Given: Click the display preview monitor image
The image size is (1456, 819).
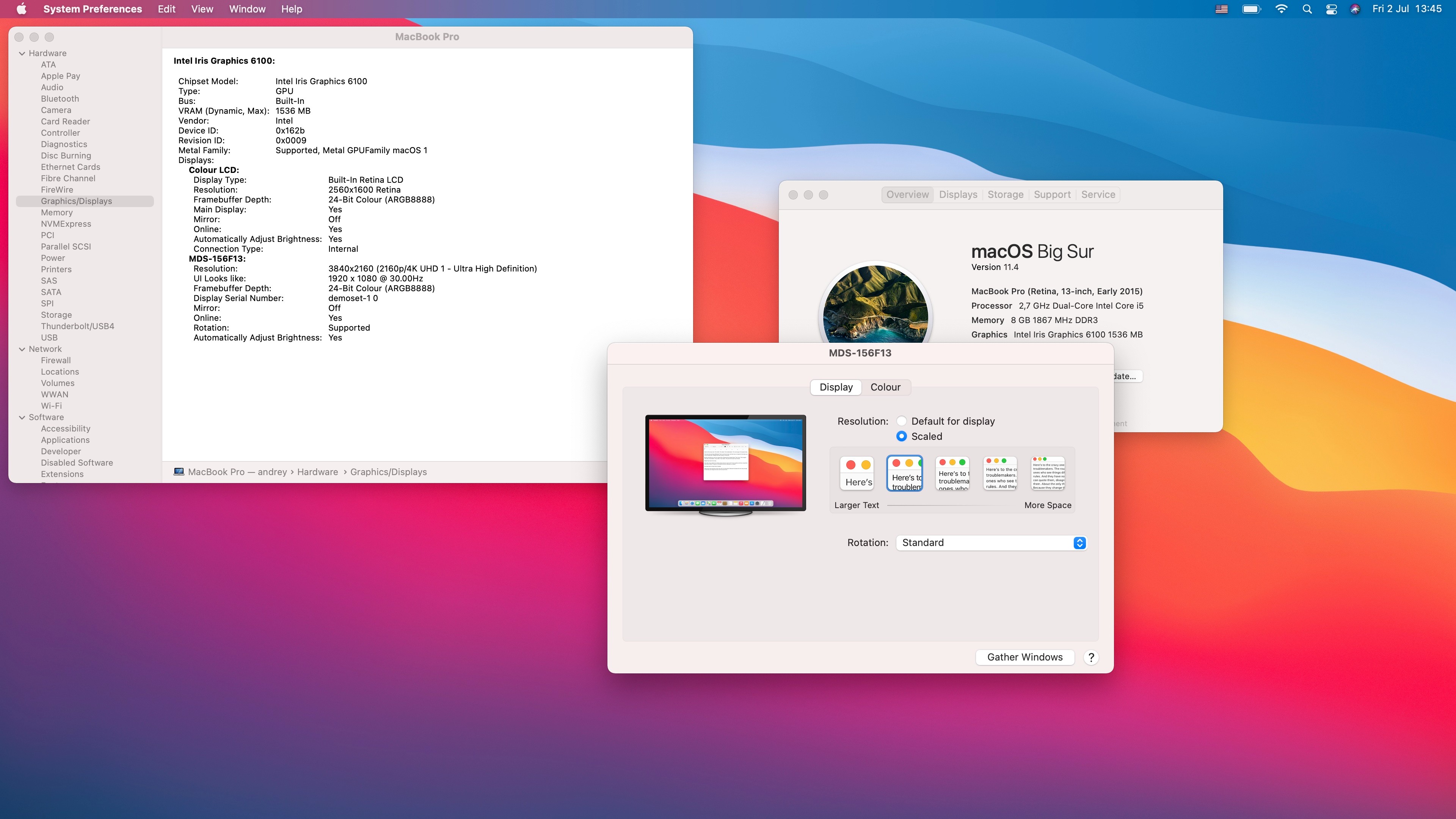Looking at the screenshot, I should [726, 464].
